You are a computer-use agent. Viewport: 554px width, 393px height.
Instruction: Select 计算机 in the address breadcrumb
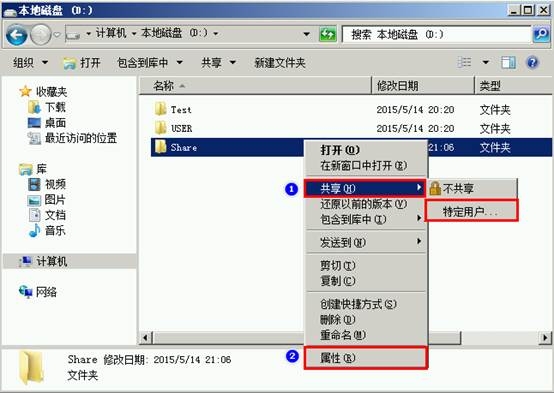point(111,33)
